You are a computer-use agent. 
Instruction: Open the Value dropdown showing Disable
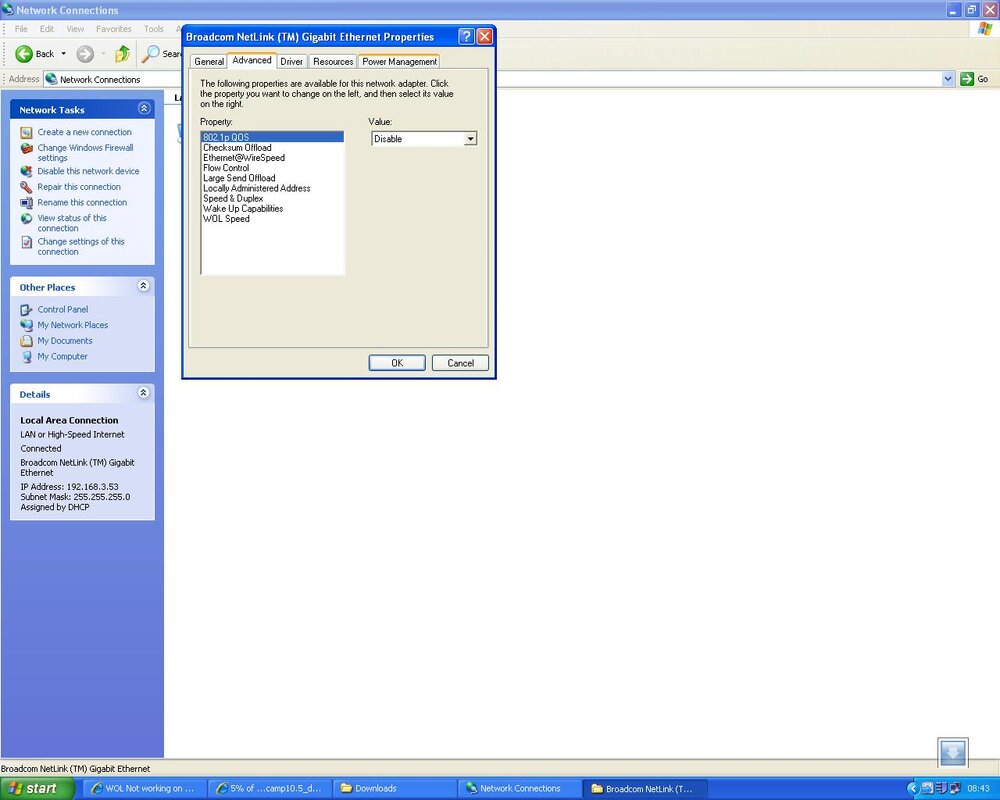(x=470, y=138)
